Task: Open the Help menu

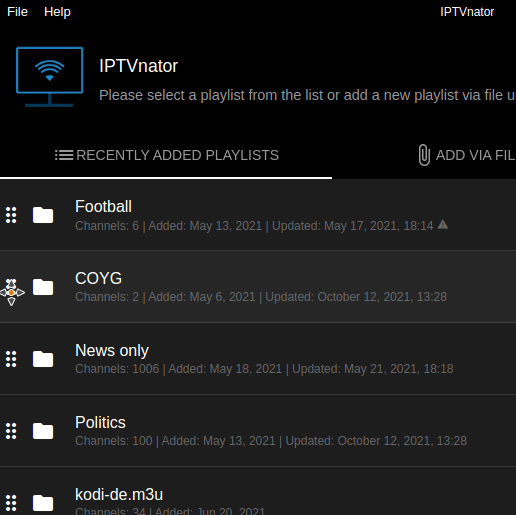Action: [x=57, y=12]
